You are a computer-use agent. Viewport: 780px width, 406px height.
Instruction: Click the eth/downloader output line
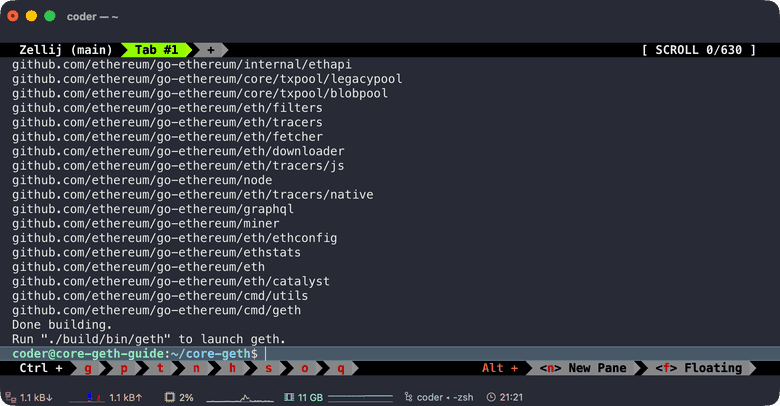(x=178, y=151)
